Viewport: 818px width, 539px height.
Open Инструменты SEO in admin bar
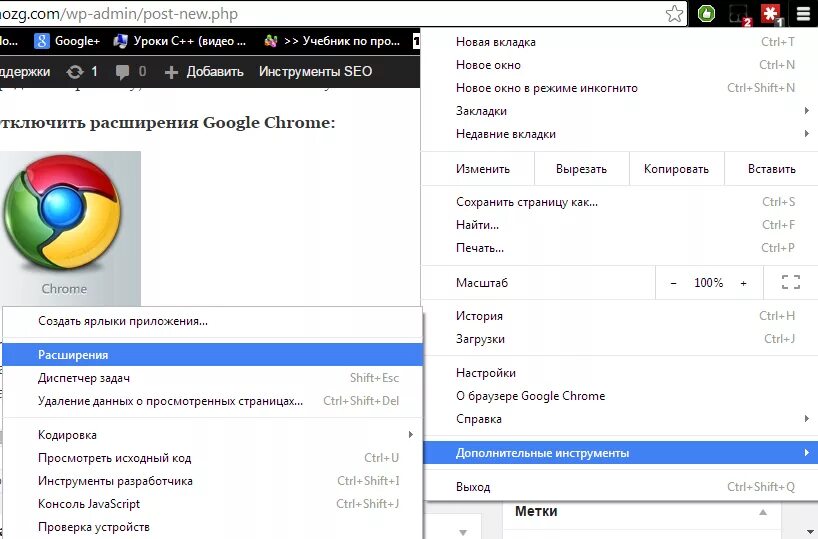click(x=316, y=71)
